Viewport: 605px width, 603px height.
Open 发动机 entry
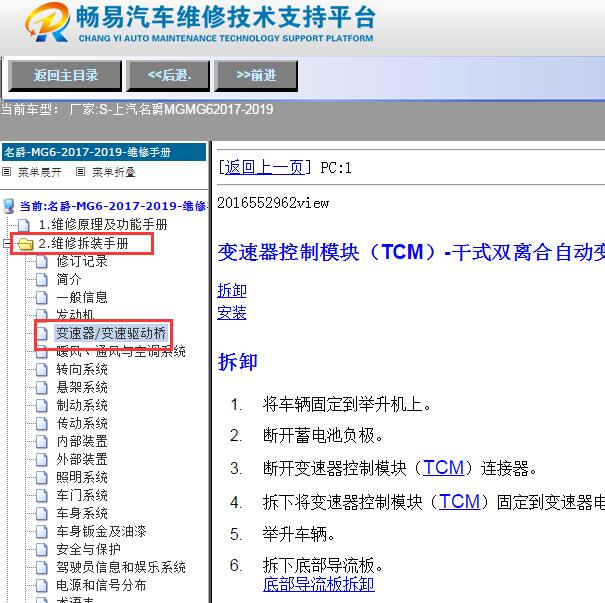(75, 314)
